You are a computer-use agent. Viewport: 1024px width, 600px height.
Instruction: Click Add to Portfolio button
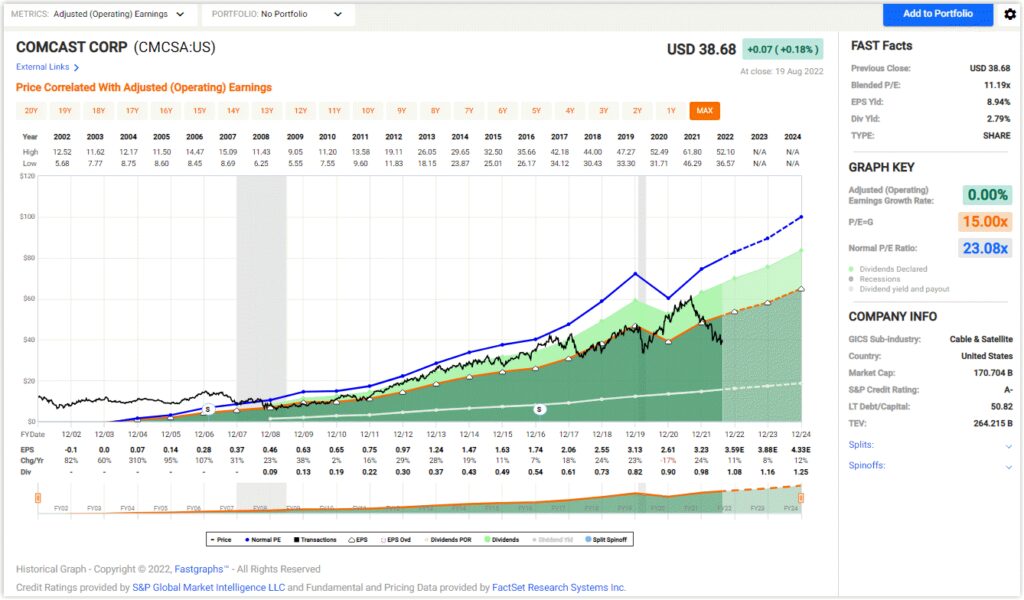pyautogui.click(x=938, y=14)
